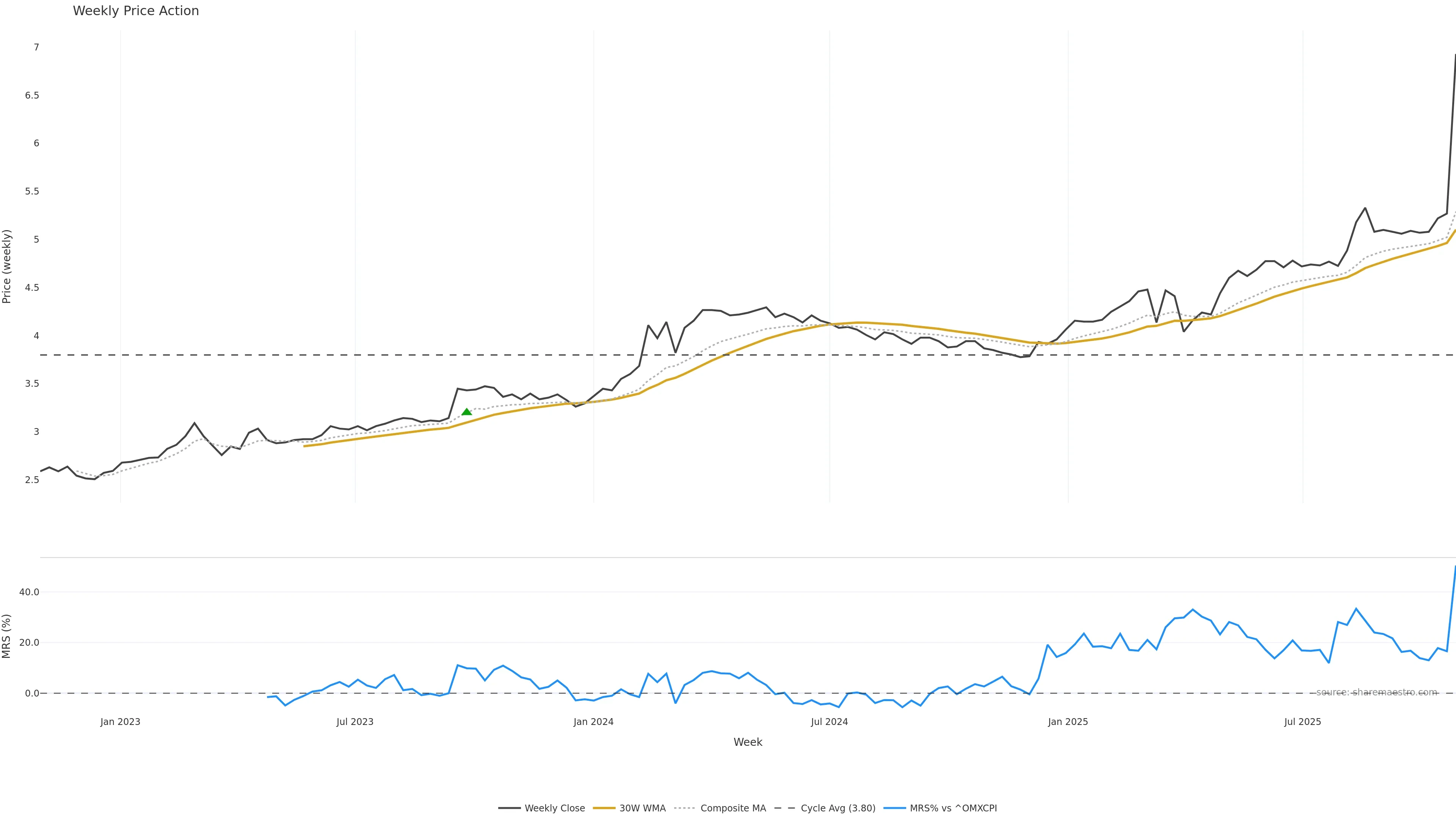The width and height of the screenshot is (1456, 819).
Task: Click the Jan 2023 x-axis tick label
Action: coord(120,722)
